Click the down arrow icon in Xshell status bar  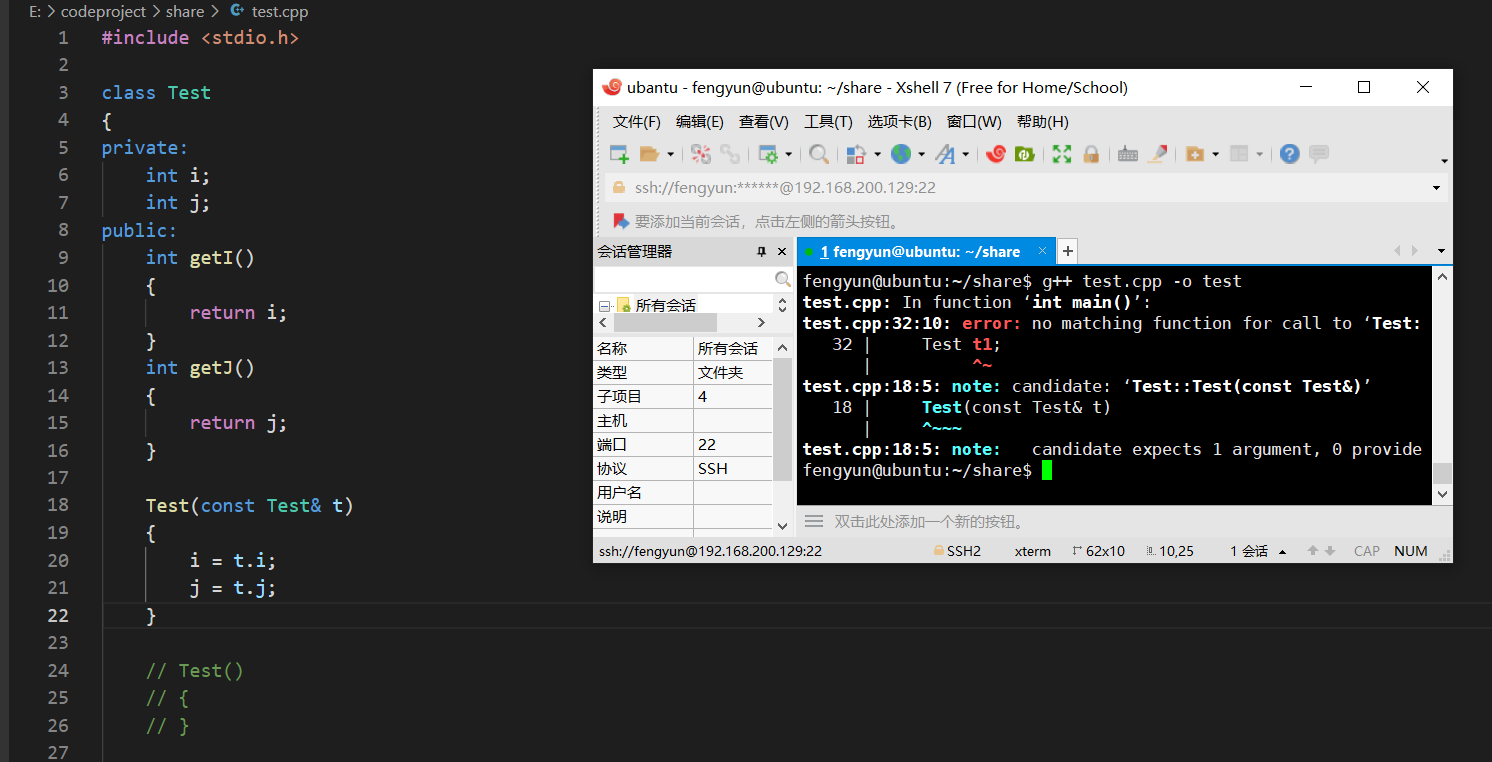coord(1330,551)
